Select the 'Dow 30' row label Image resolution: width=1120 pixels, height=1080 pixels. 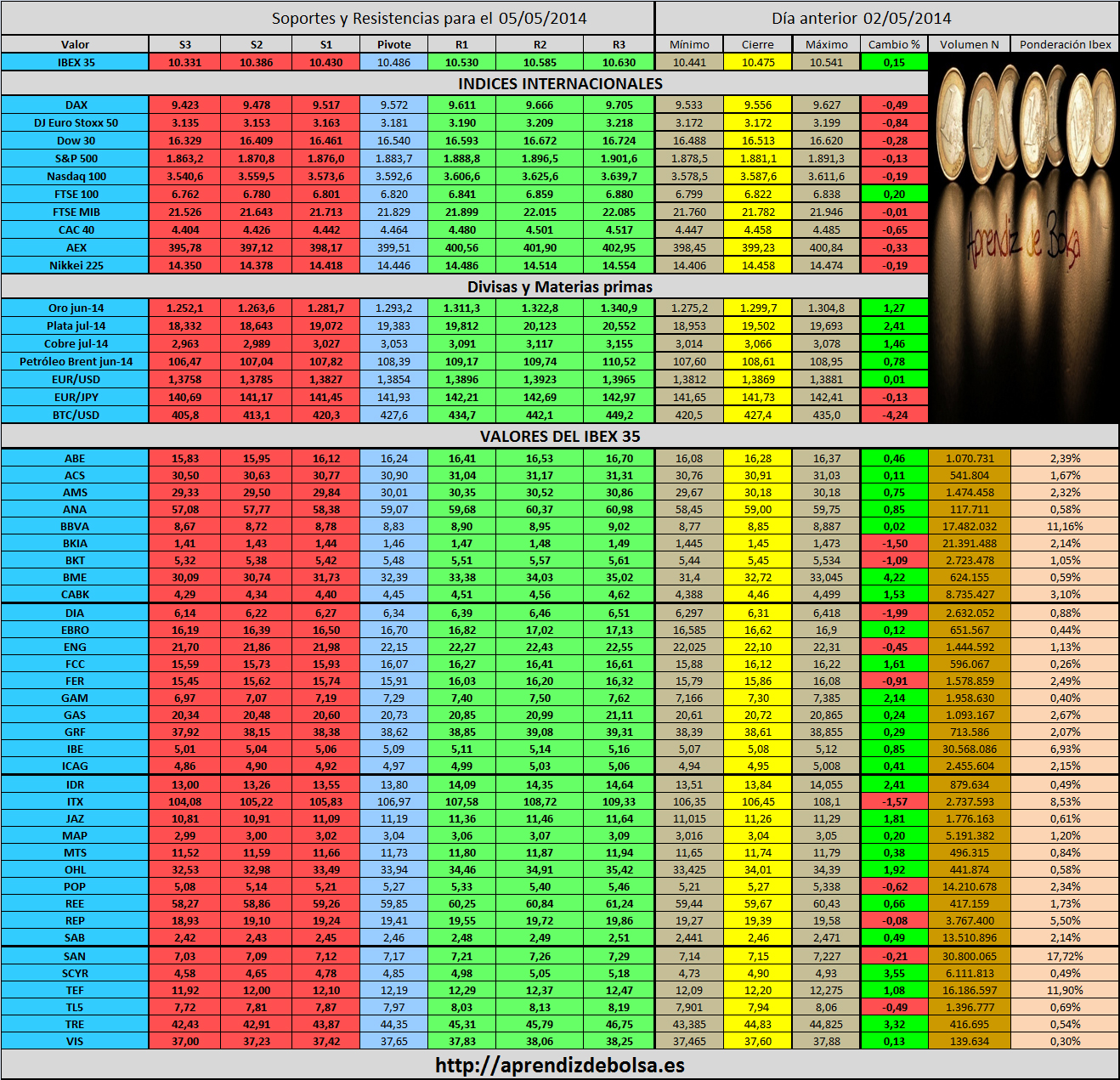[x=75, y=140]
